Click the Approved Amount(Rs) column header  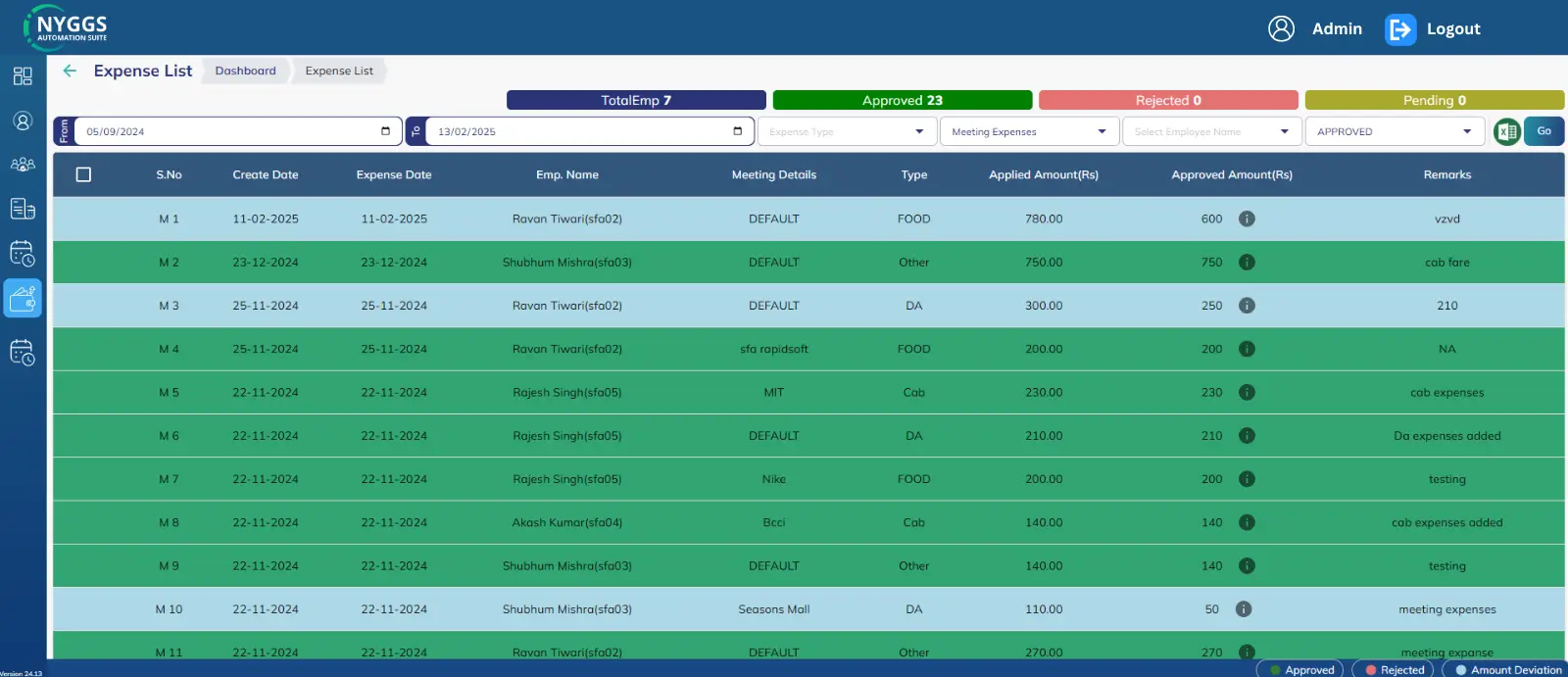pos(1232,174)
